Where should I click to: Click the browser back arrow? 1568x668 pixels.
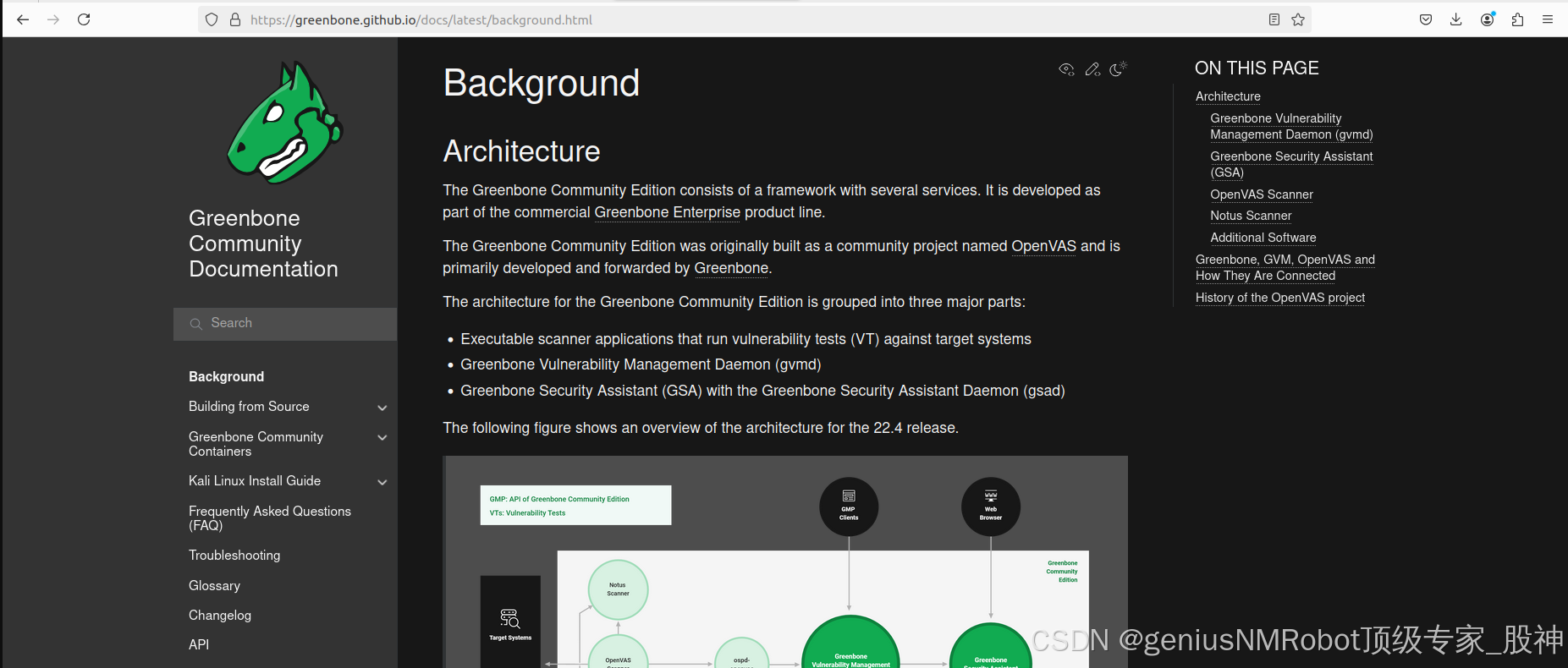23,19
